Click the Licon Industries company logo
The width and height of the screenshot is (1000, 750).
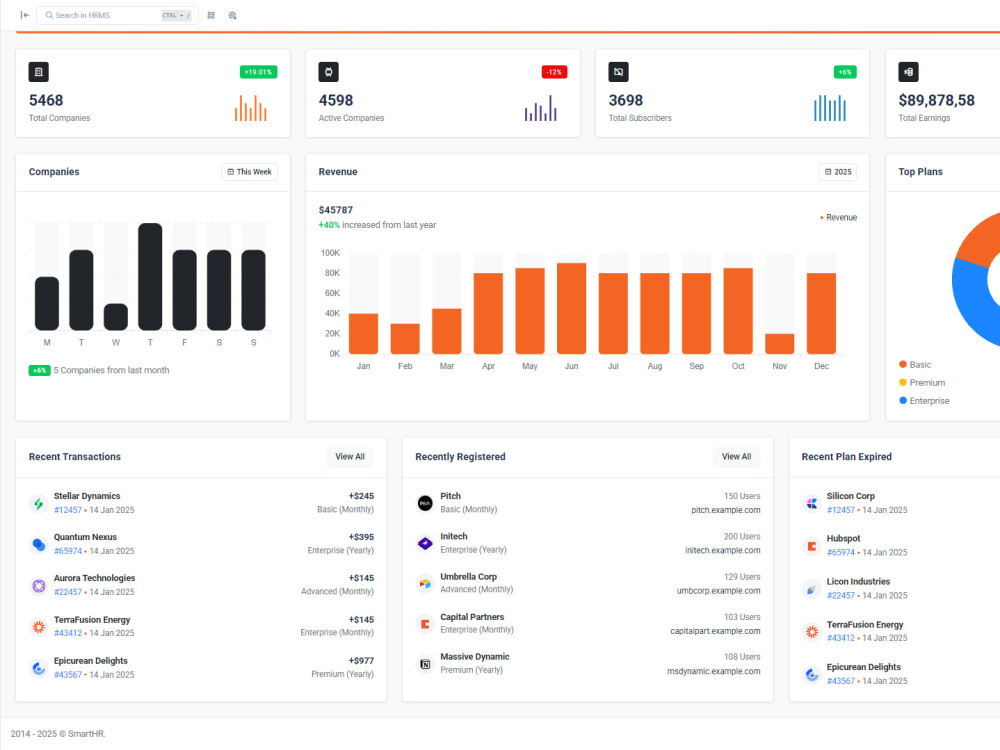tap(811, 589)
